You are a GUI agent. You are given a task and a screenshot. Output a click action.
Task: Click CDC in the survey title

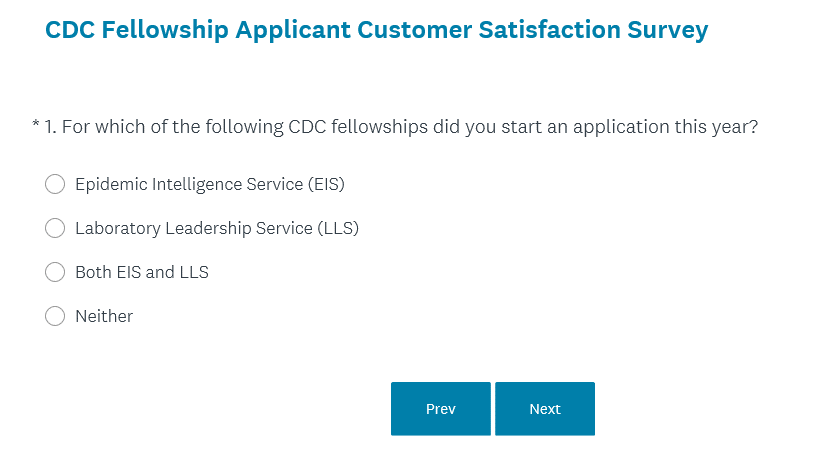click(68, 30)
